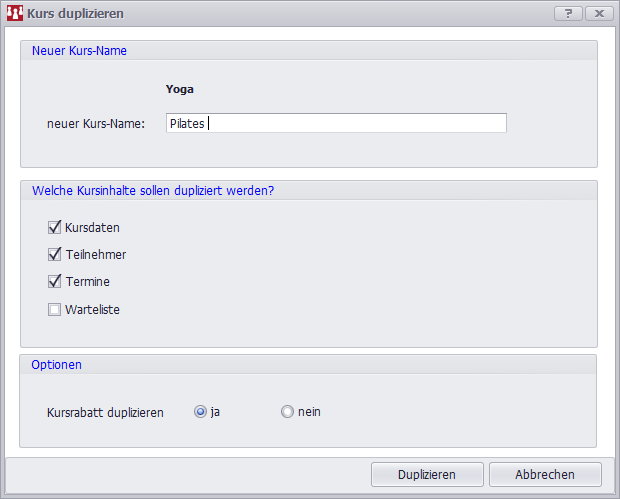Click the Kurs duplizieren title bar text
This screenshot has height=499, width=620.
click(76, 14)
